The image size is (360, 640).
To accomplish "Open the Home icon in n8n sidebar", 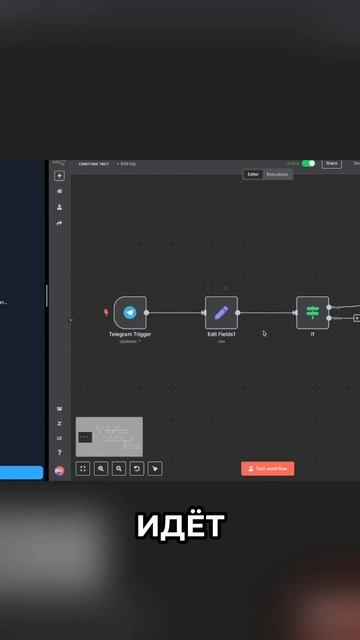I will point(60,191).
